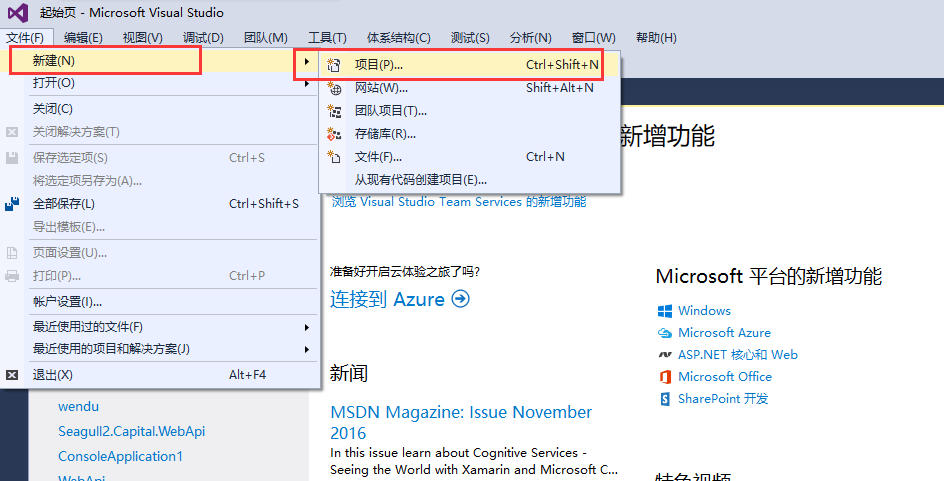Open the Windows platform link
Viewport: 944px width, 481px height.
pos(704,311)
